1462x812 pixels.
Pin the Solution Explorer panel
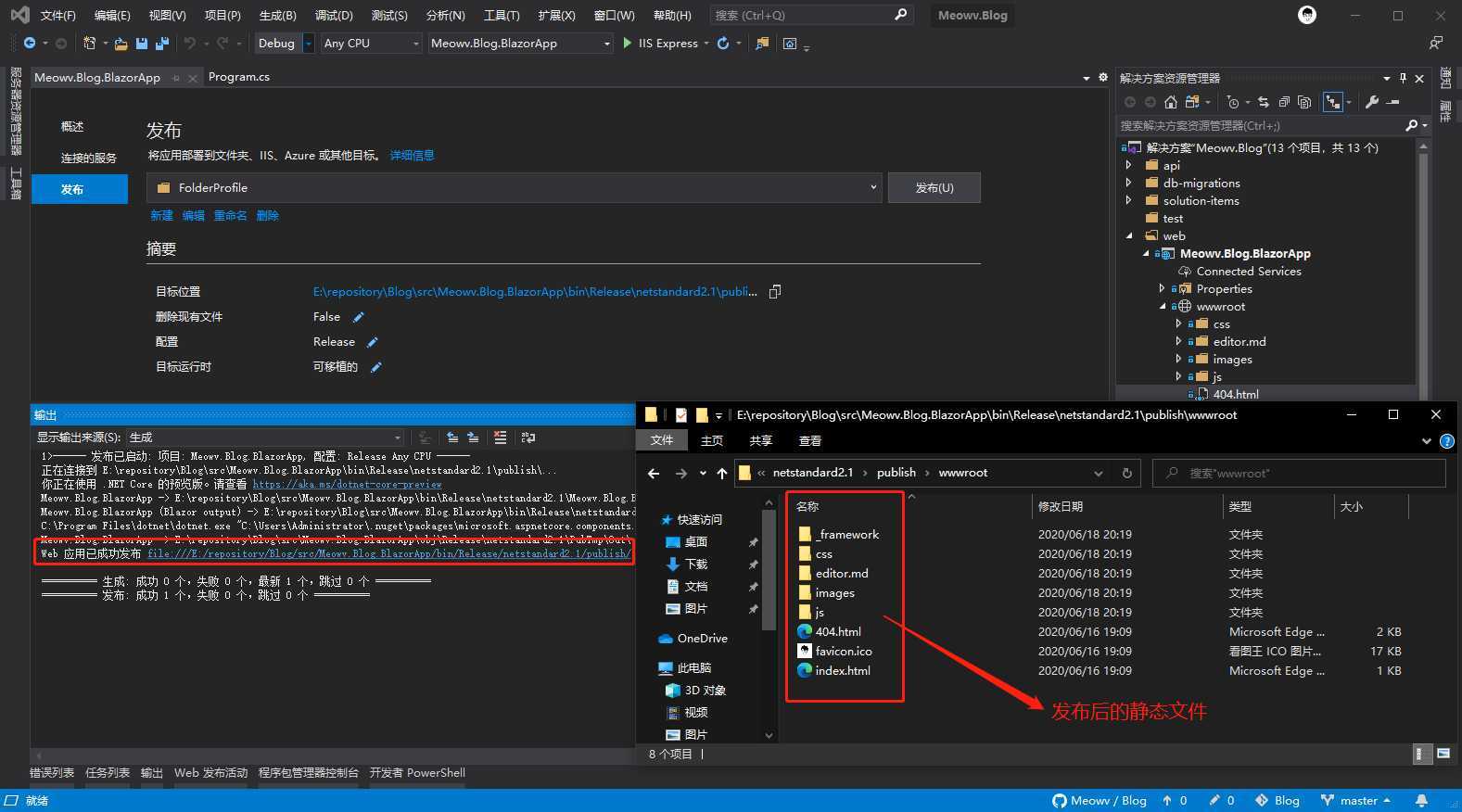pos(1403,79)
